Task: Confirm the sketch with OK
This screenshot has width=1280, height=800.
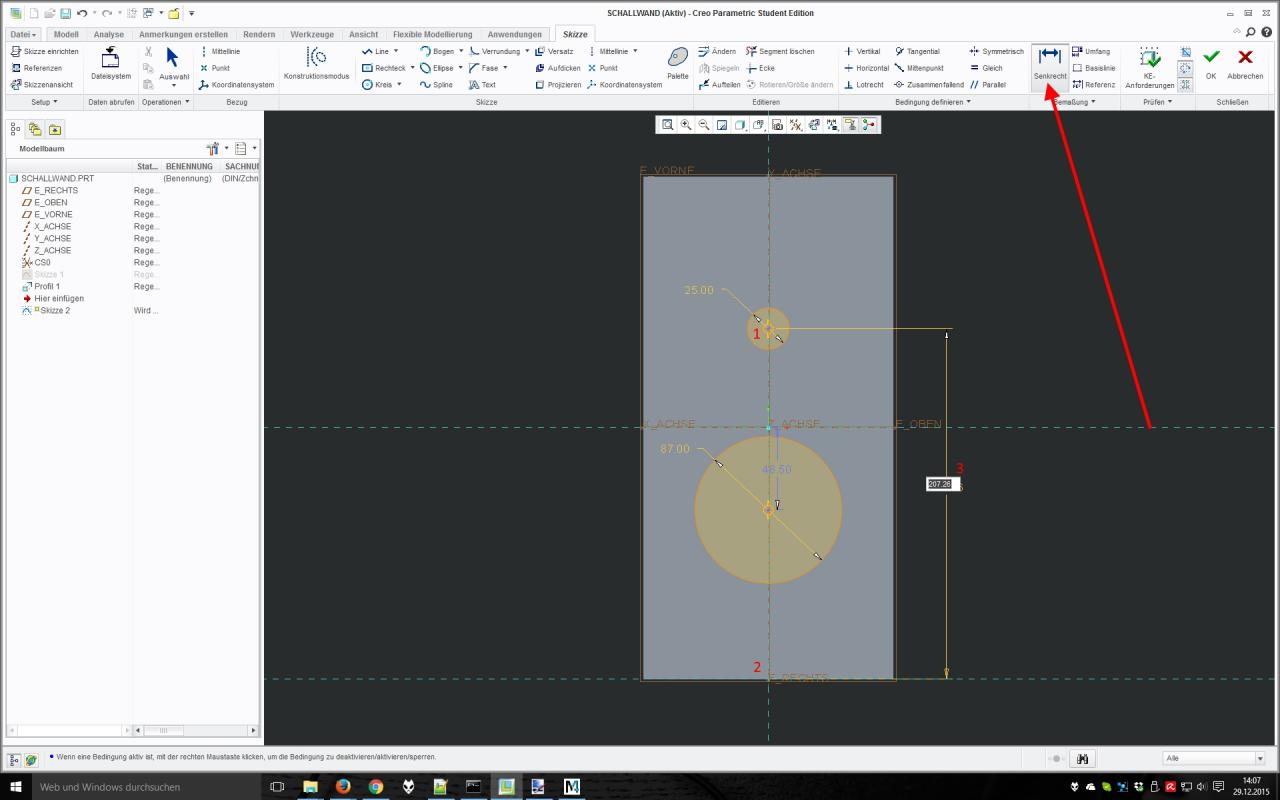Action: point(1211,62)
